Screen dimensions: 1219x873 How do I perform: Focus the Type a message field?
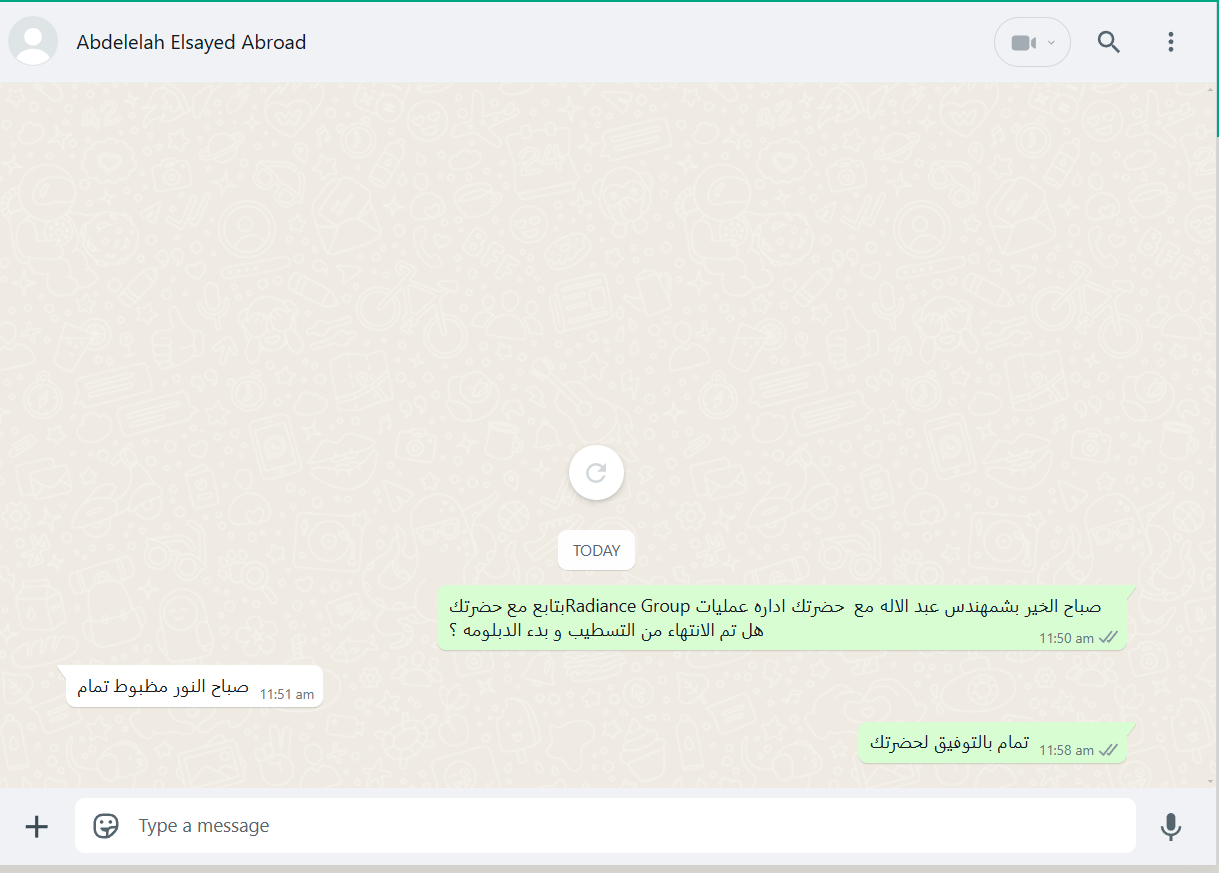coord(605,826)
